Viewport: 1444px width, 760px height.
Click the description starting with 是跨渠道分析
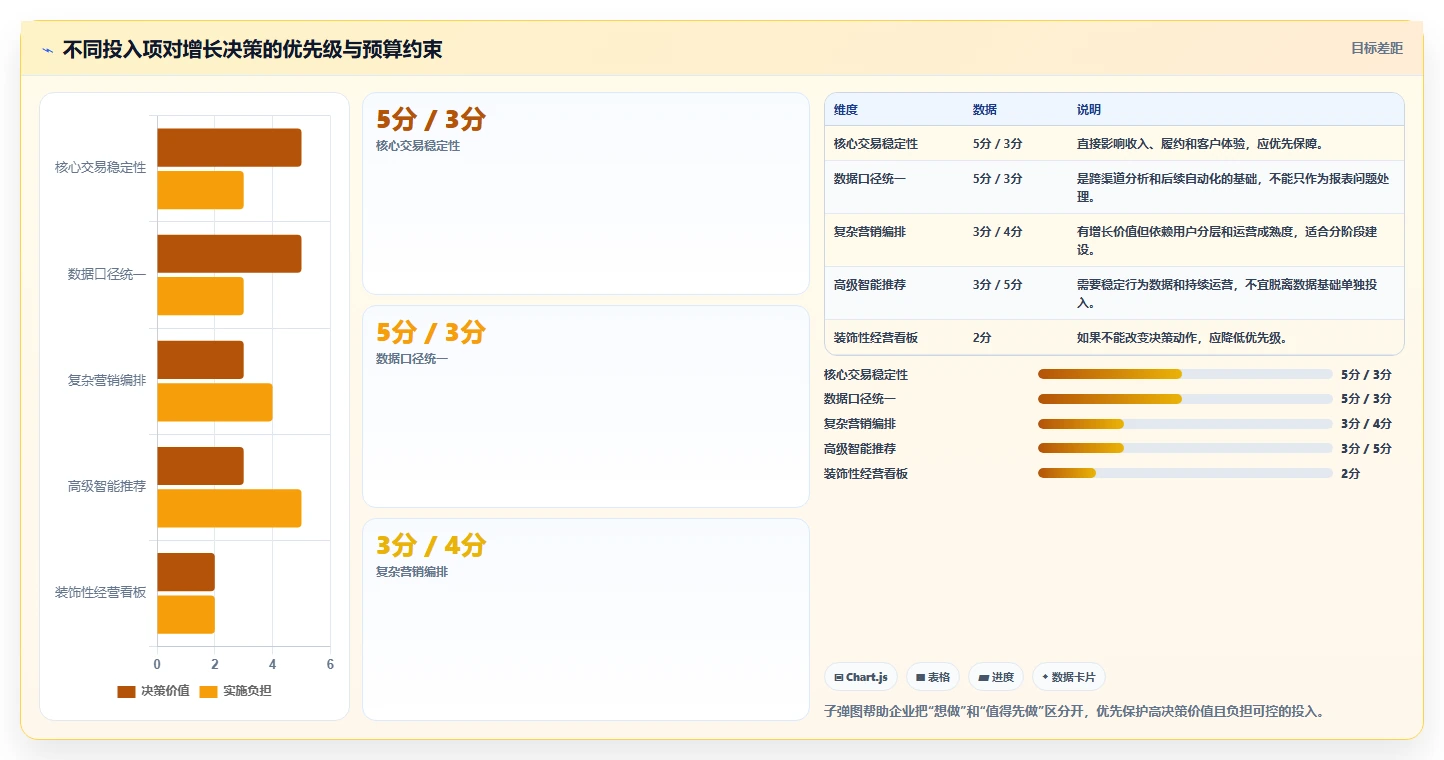tap(1233, 188)
